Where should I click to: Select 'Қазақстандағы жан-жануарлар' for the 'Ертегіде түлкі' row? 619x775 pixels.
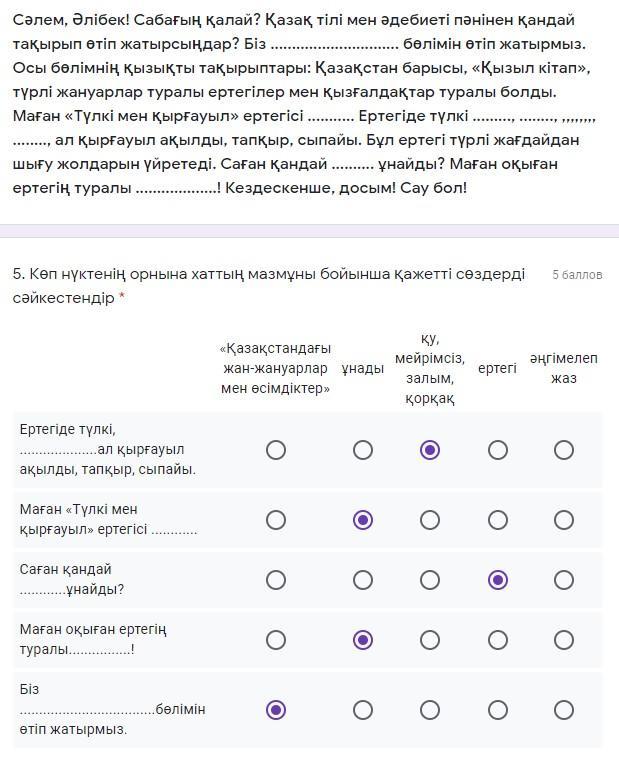tap(276, 450)
